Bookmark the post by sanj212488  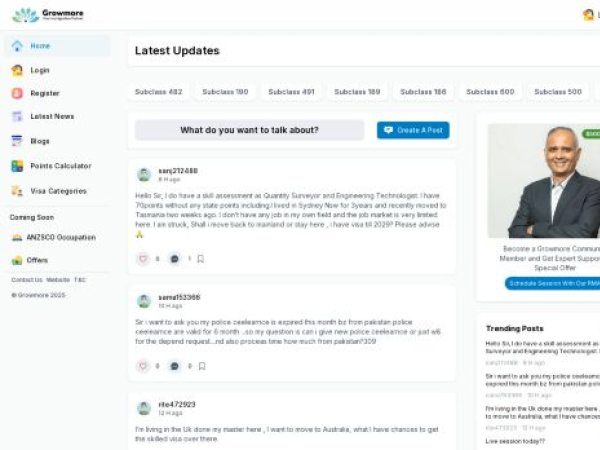[x=201, y=259]
